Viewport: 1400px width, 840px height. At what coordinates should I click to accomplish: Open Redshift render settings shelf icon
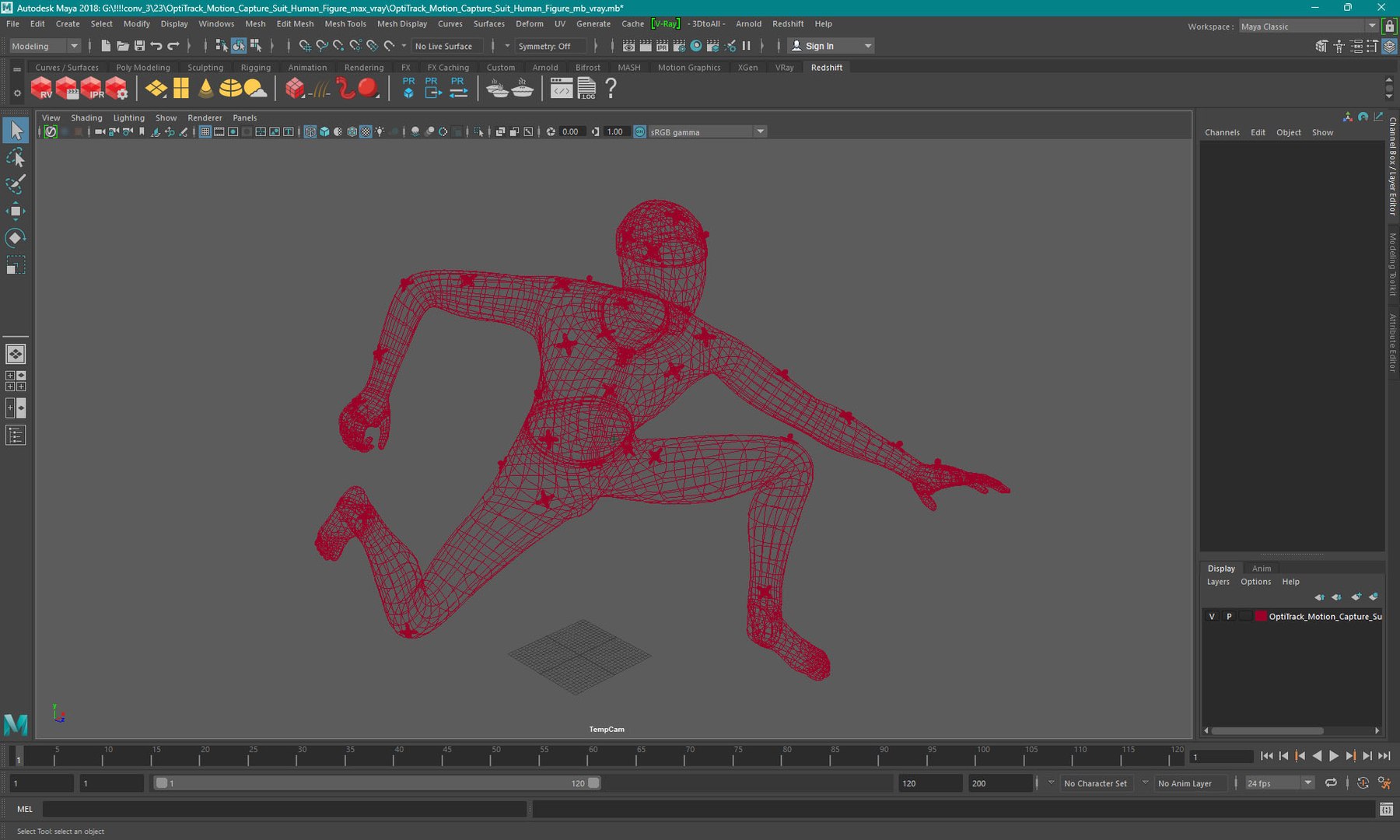coord(117,89)
